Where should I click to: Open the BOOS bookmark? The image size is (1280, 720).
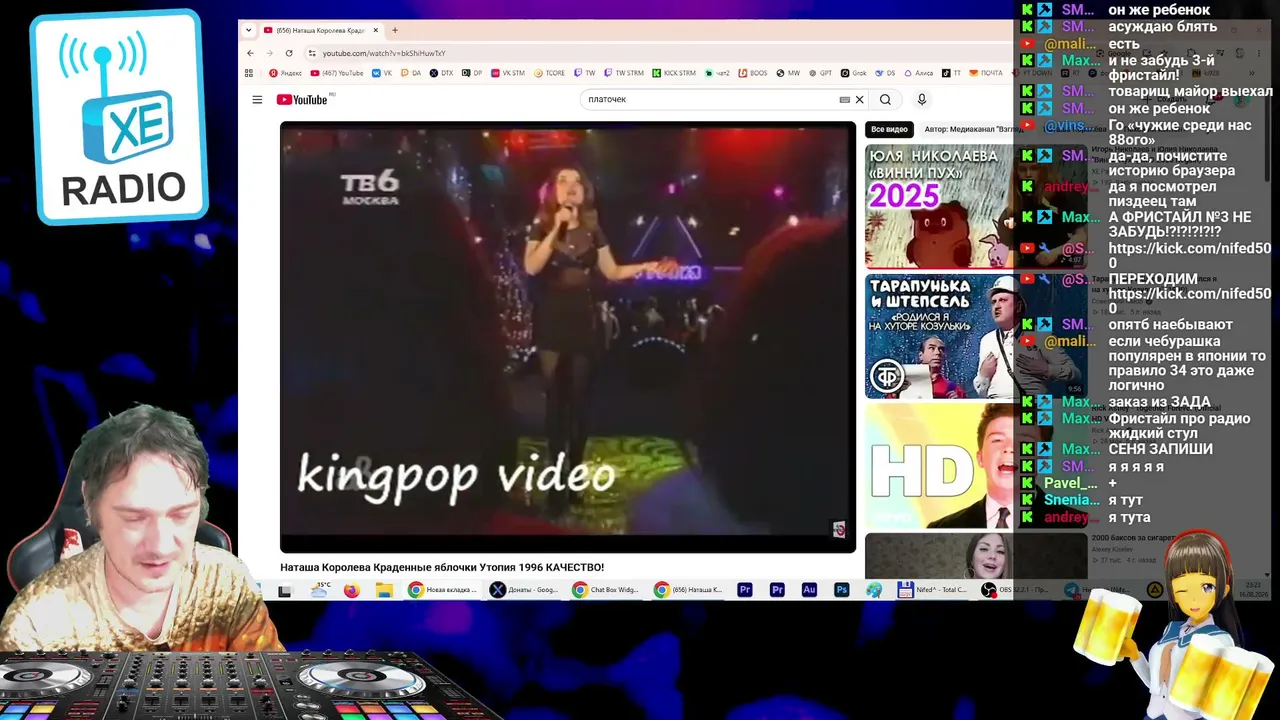[753, 73]
